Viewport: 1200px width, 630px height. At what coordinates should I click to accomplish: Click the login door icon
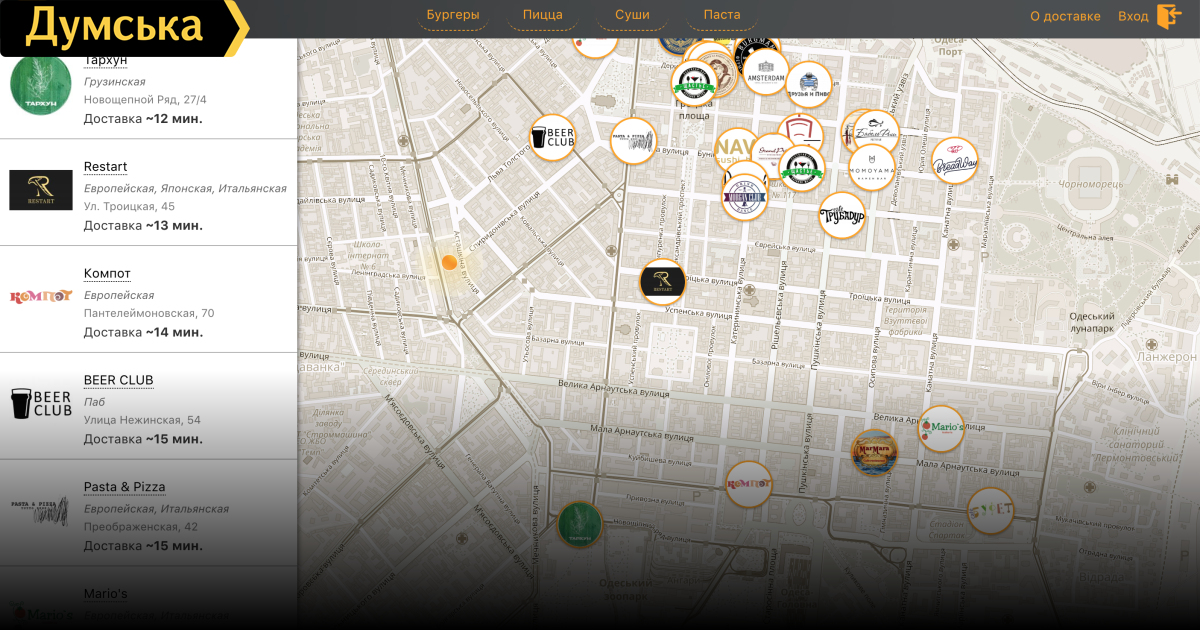click(x=1169, y=16)
